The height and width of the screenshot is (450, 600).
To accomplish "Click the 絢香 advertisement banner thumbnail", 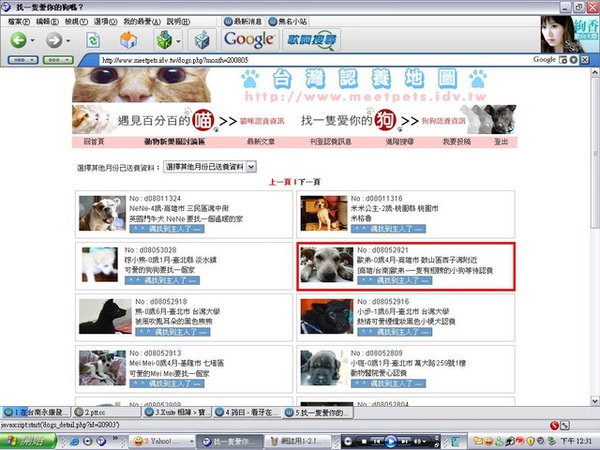I will [x=569, y=34].
